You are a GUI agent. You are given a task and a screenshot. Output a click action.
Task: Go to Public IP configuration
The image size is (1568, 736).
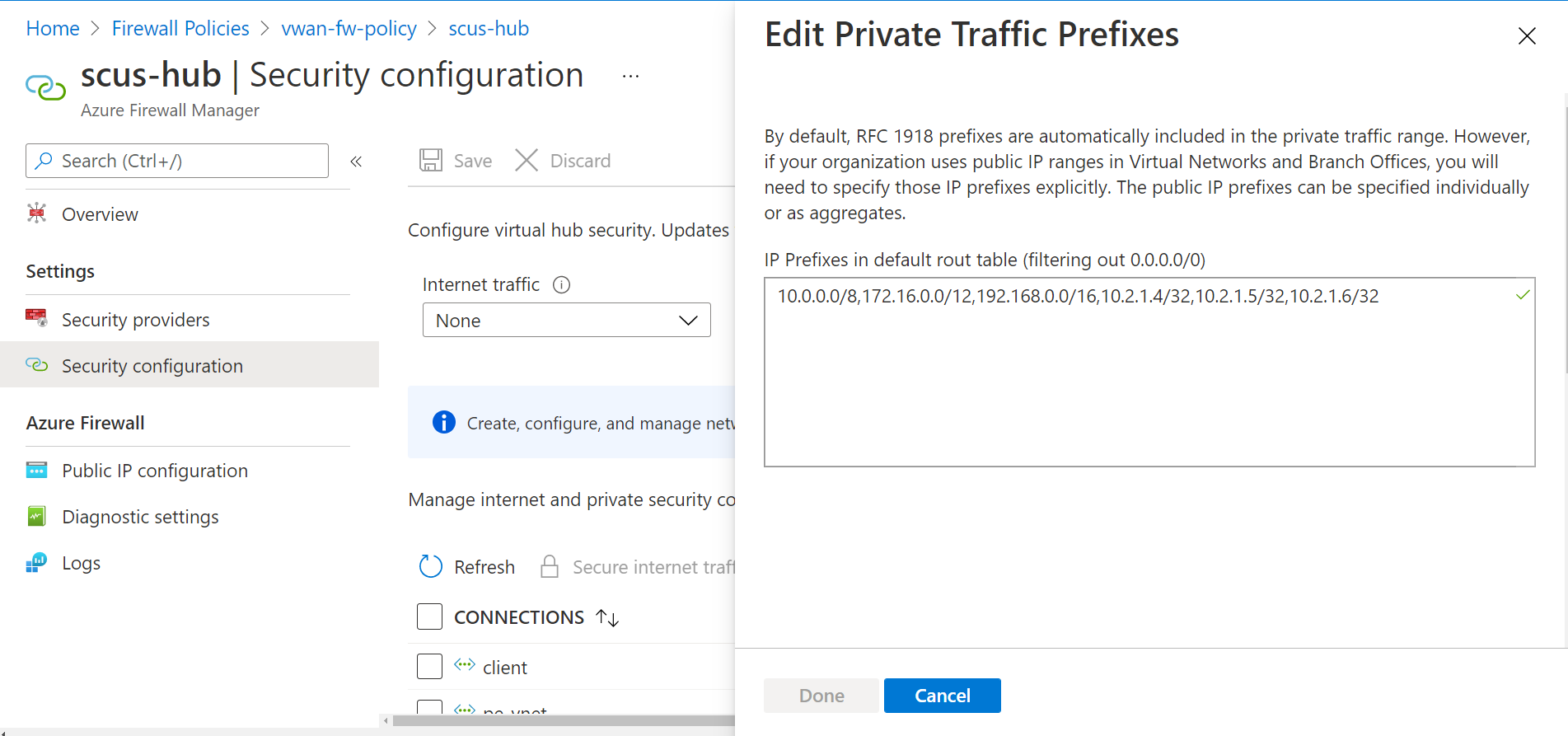tap(154, 471)
